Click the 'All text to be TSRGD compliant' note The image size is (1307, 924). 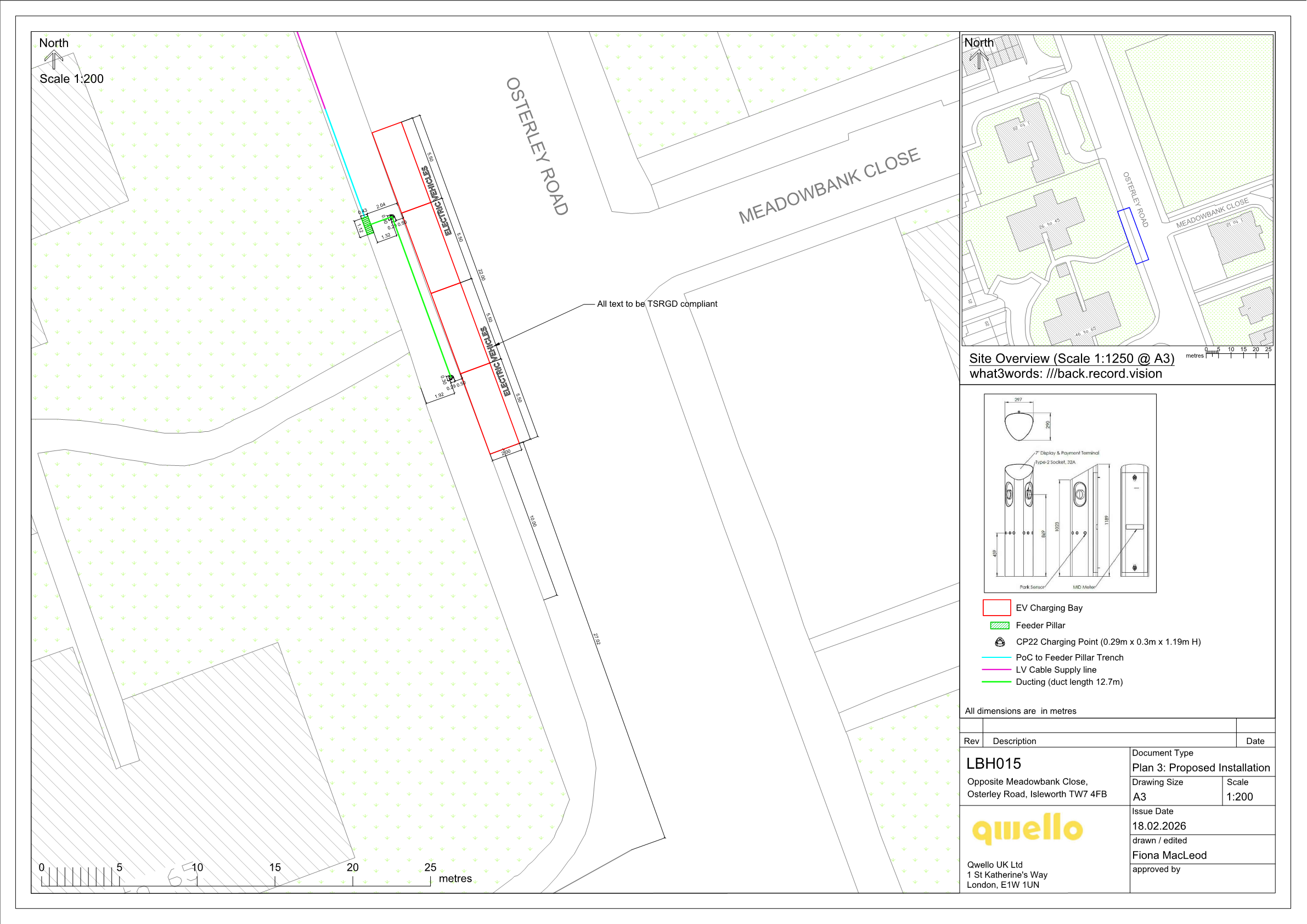point(656,304)
